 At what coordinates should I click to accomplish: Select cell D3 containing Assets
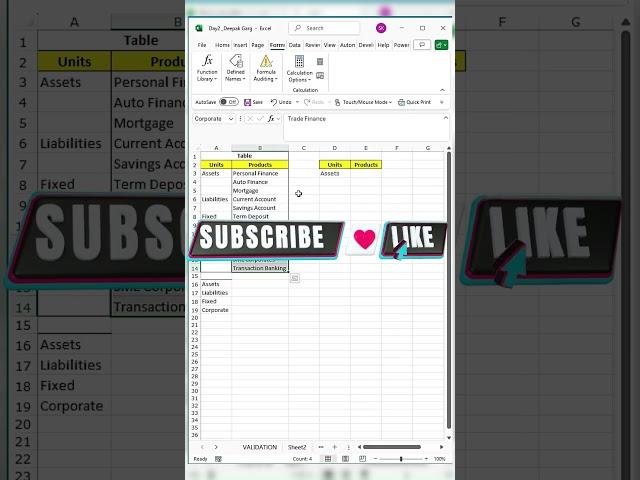pos(335,173)
